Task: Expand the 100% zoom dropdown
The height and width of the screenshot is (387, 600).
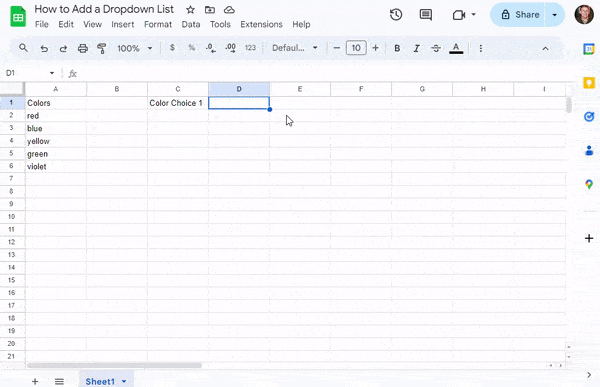Action: [x=135, y=48]
